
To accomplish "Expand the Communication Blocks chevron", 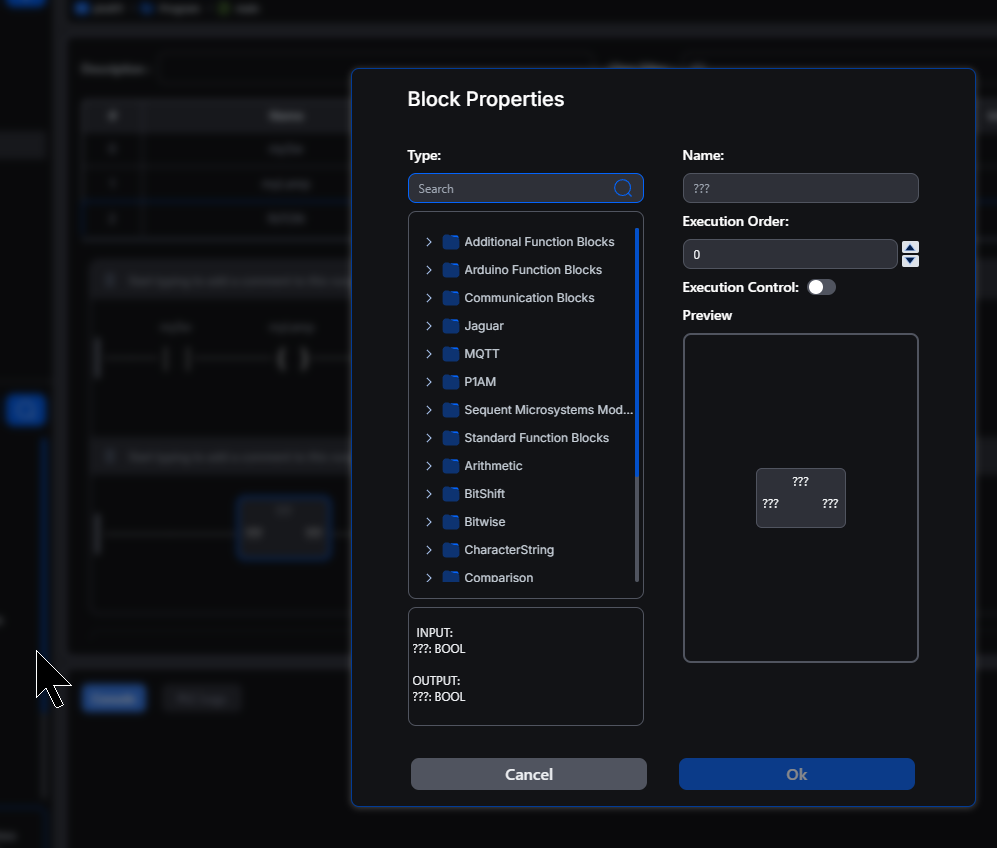I will pos(429,298).
